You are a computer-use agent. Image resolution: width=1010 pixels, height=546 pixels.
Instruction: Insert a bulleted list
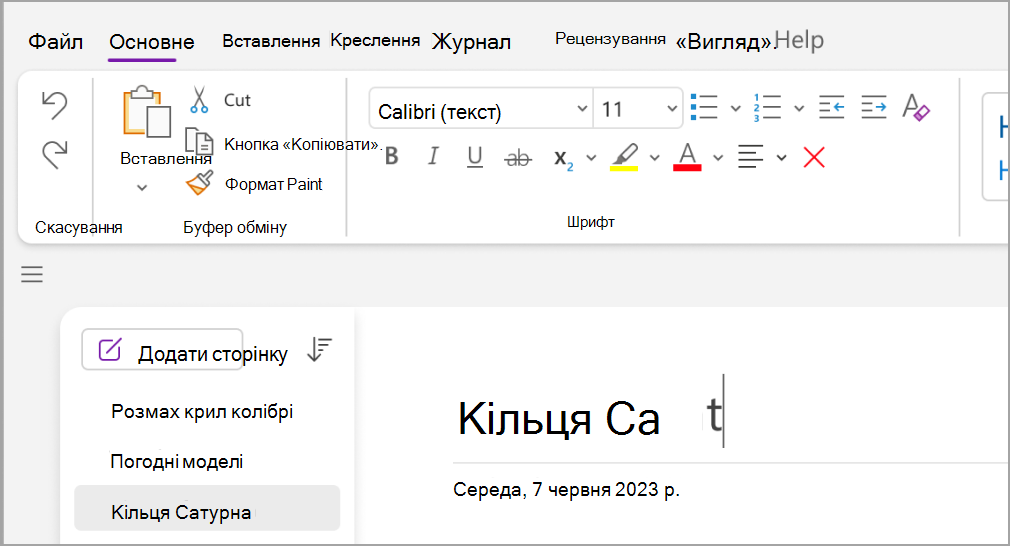pos(704,107)
